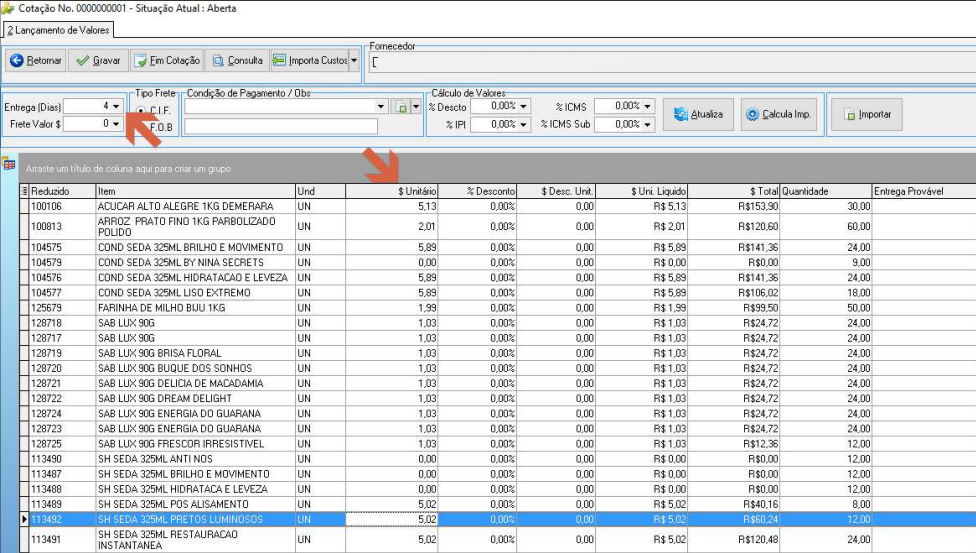Open the % IPI dropdown

pyautogui.click(x=523, y=125)
